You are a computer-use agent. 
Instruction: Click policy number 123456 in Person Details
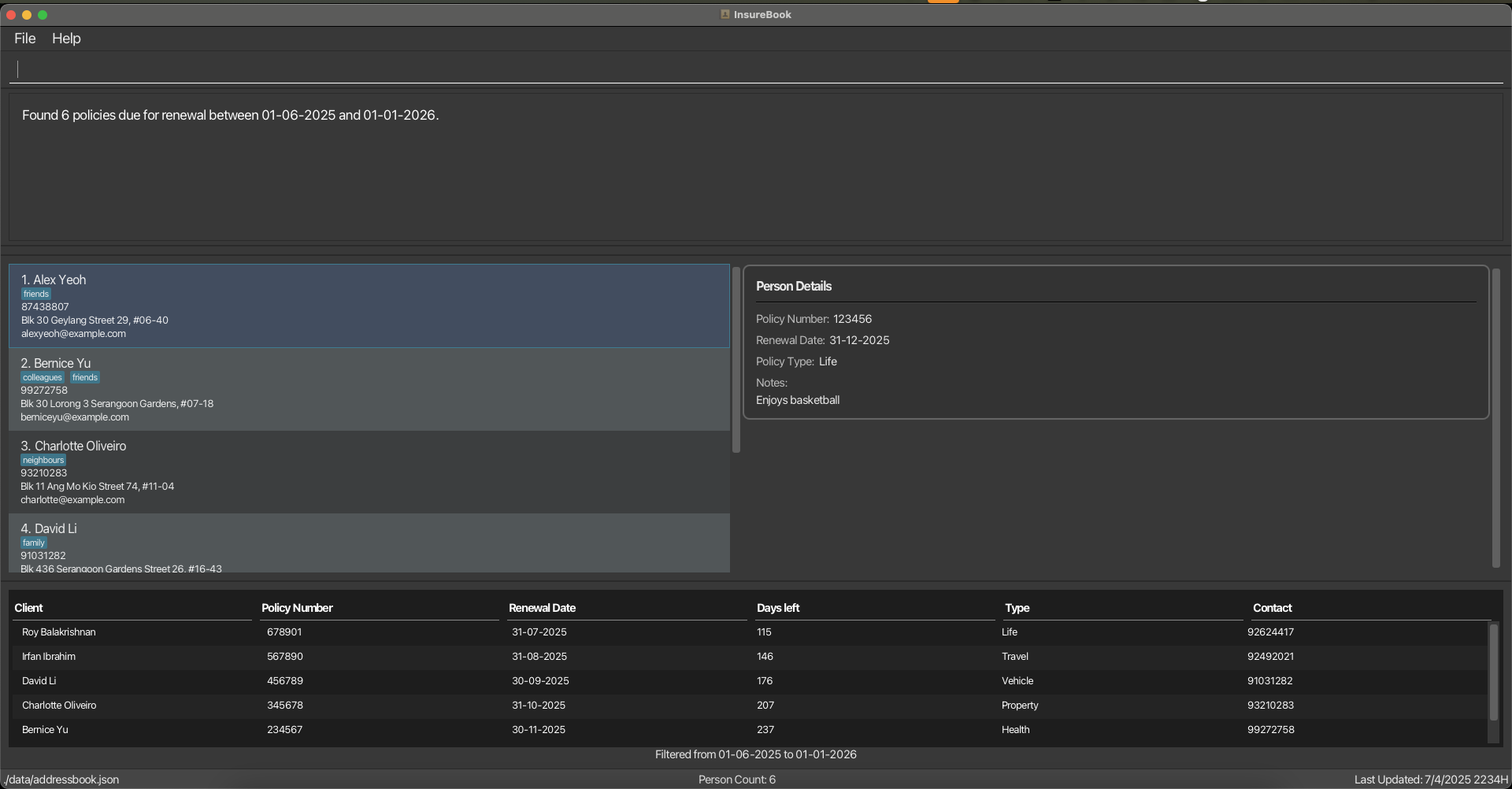pos(852,319)
